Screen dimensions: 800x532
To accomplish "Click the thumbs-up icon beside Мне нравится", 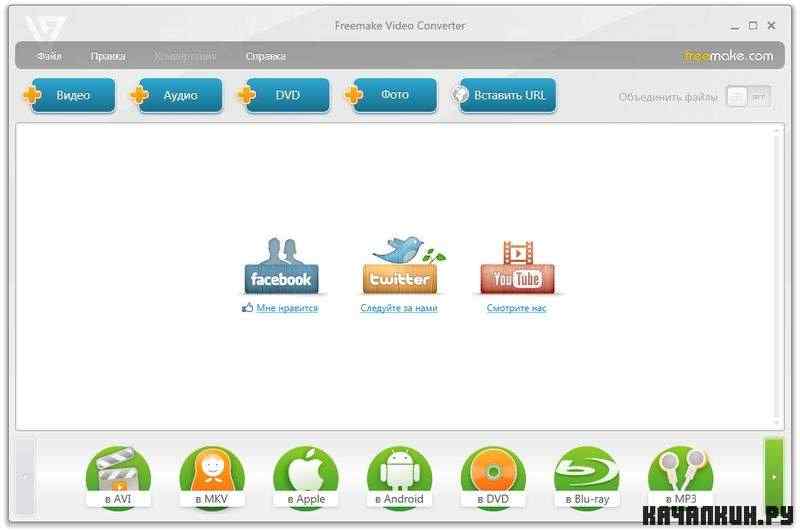I will 247,308.
